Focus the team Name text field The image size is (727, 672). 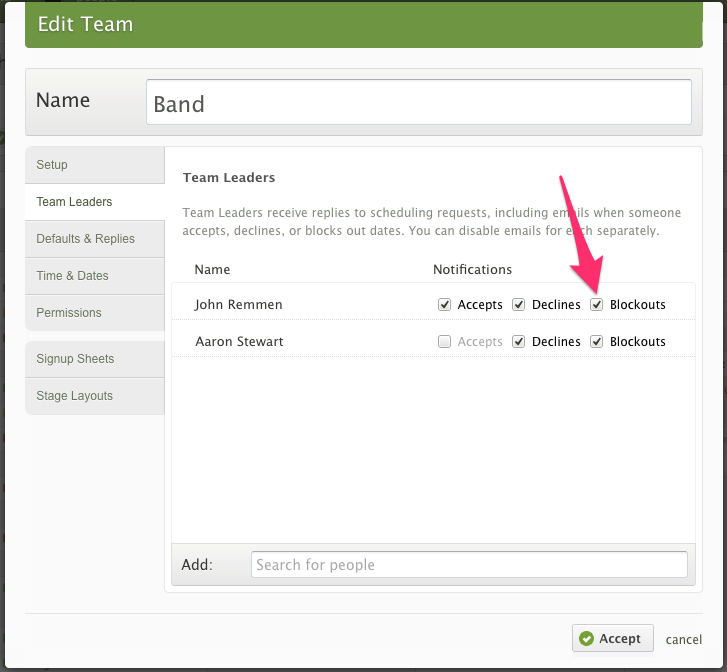click(418, 103)
